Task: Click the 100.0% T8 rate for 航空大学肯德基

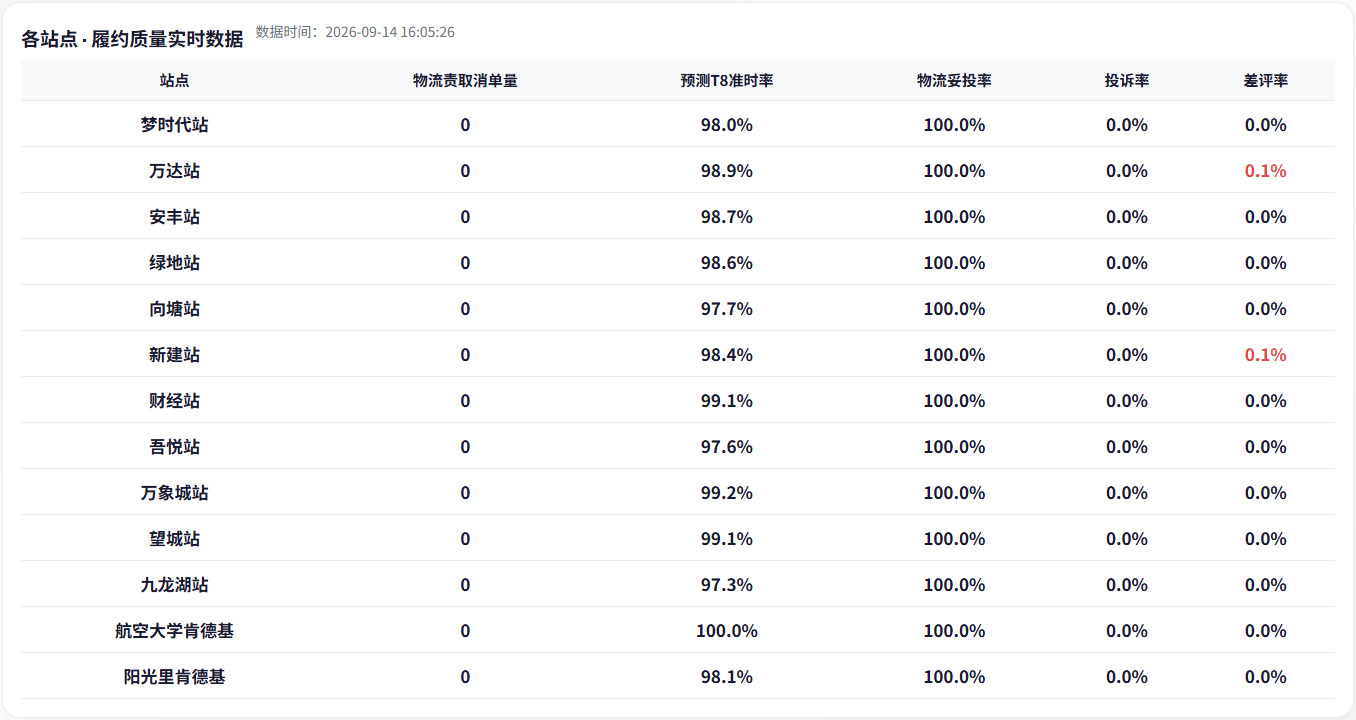Action: click(x=727, y=631)
